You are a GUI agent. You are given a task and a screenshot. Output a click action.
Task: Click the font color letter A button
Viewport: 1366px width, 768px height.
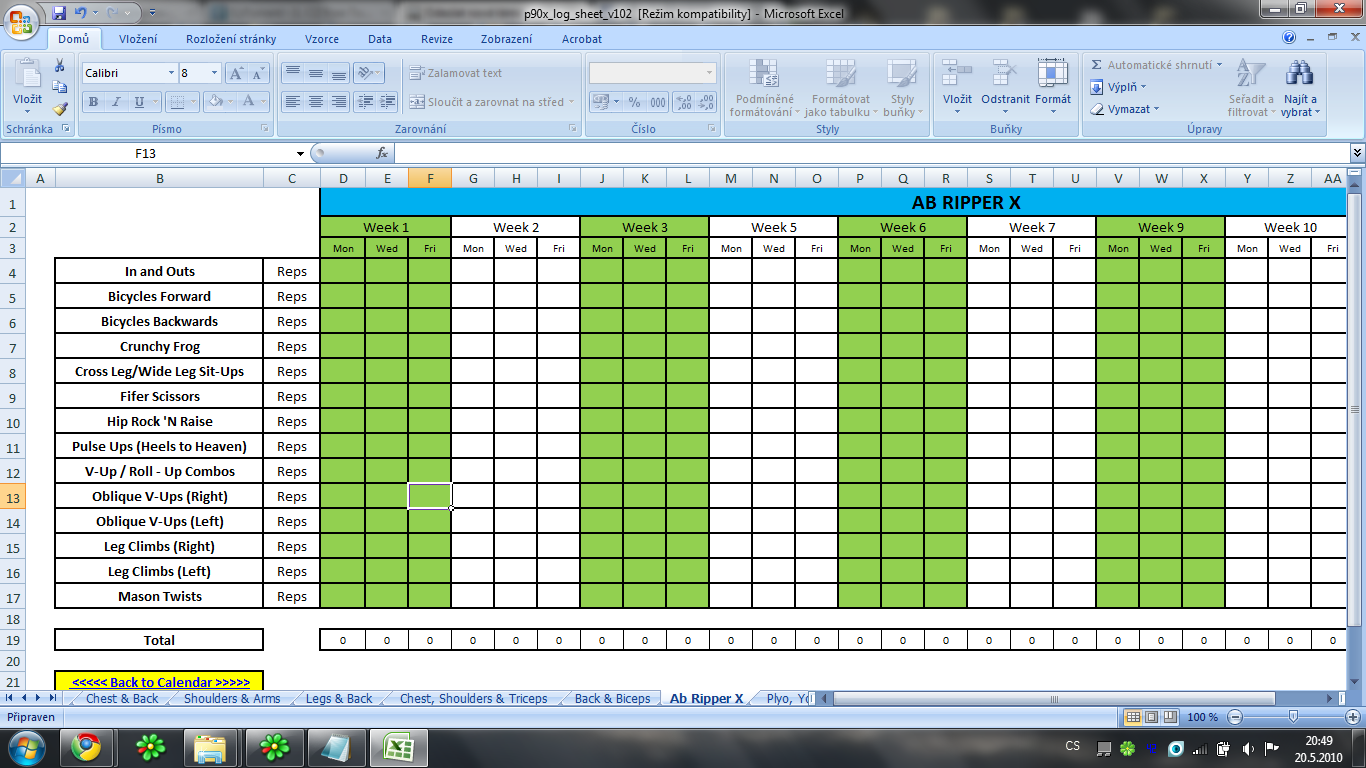coord(248,102)
